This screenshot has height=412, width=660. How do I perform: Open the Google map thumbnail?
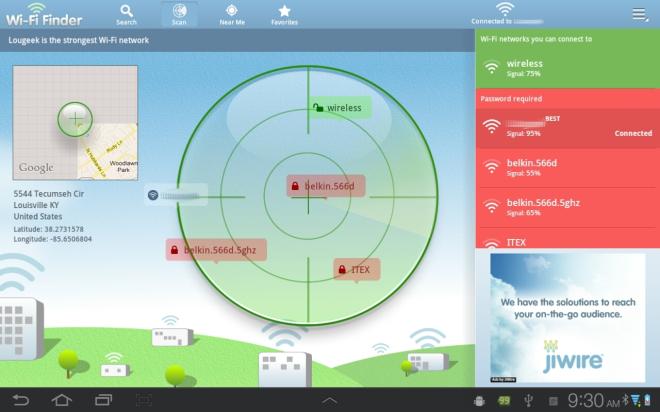75,122
